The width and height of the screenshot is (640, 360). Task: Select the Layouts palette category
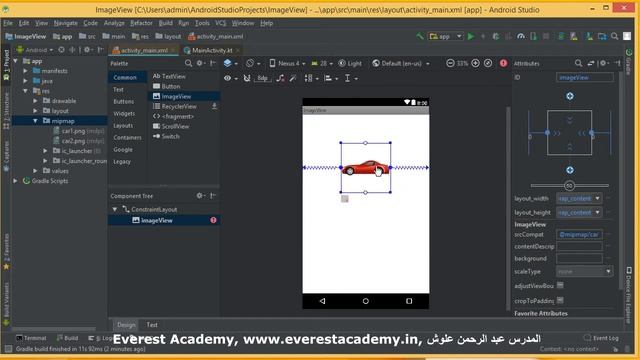coord(123,125)
